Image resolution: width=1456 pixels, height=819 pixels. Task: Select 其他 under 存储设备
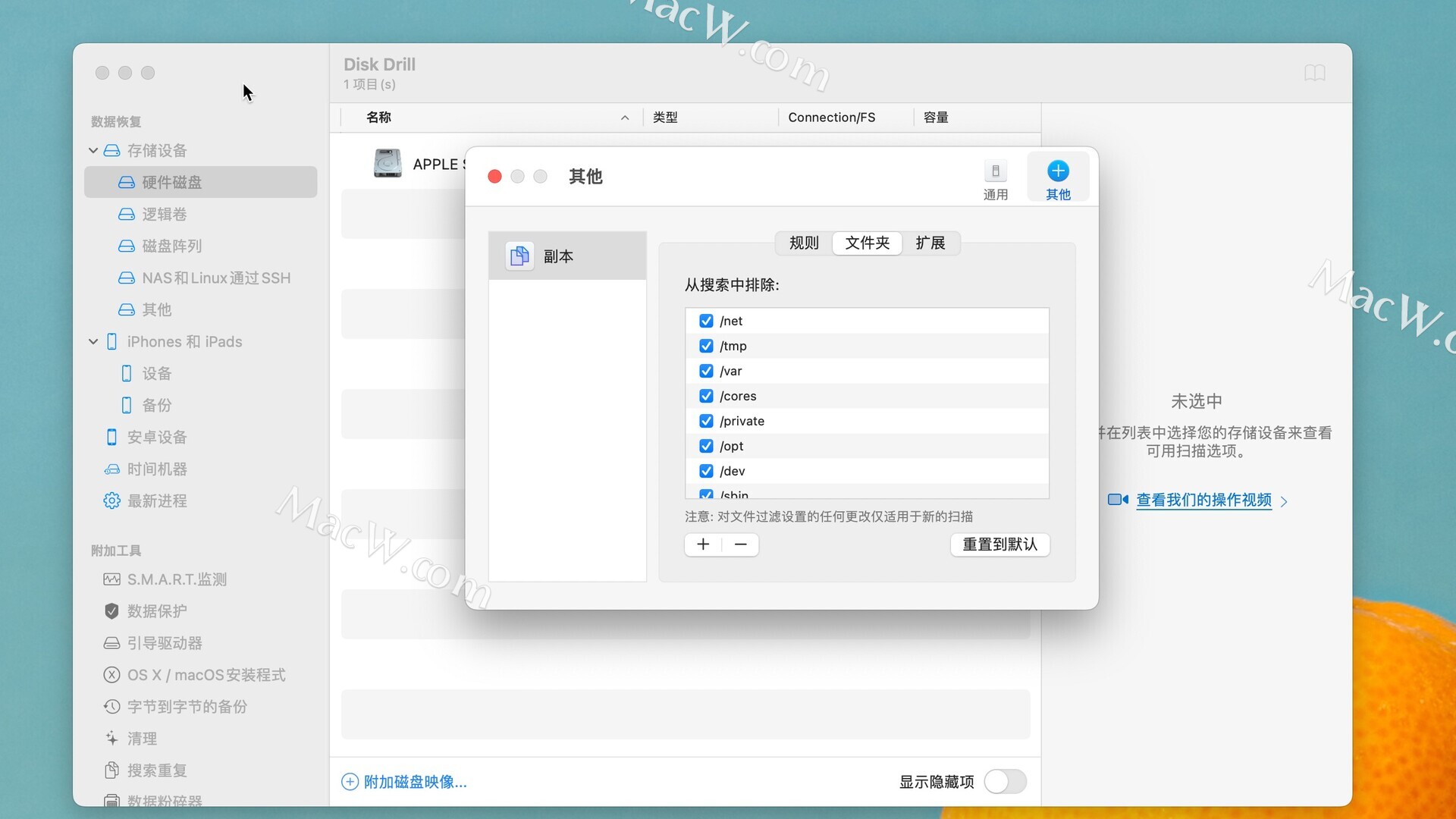tap(200, 309)
